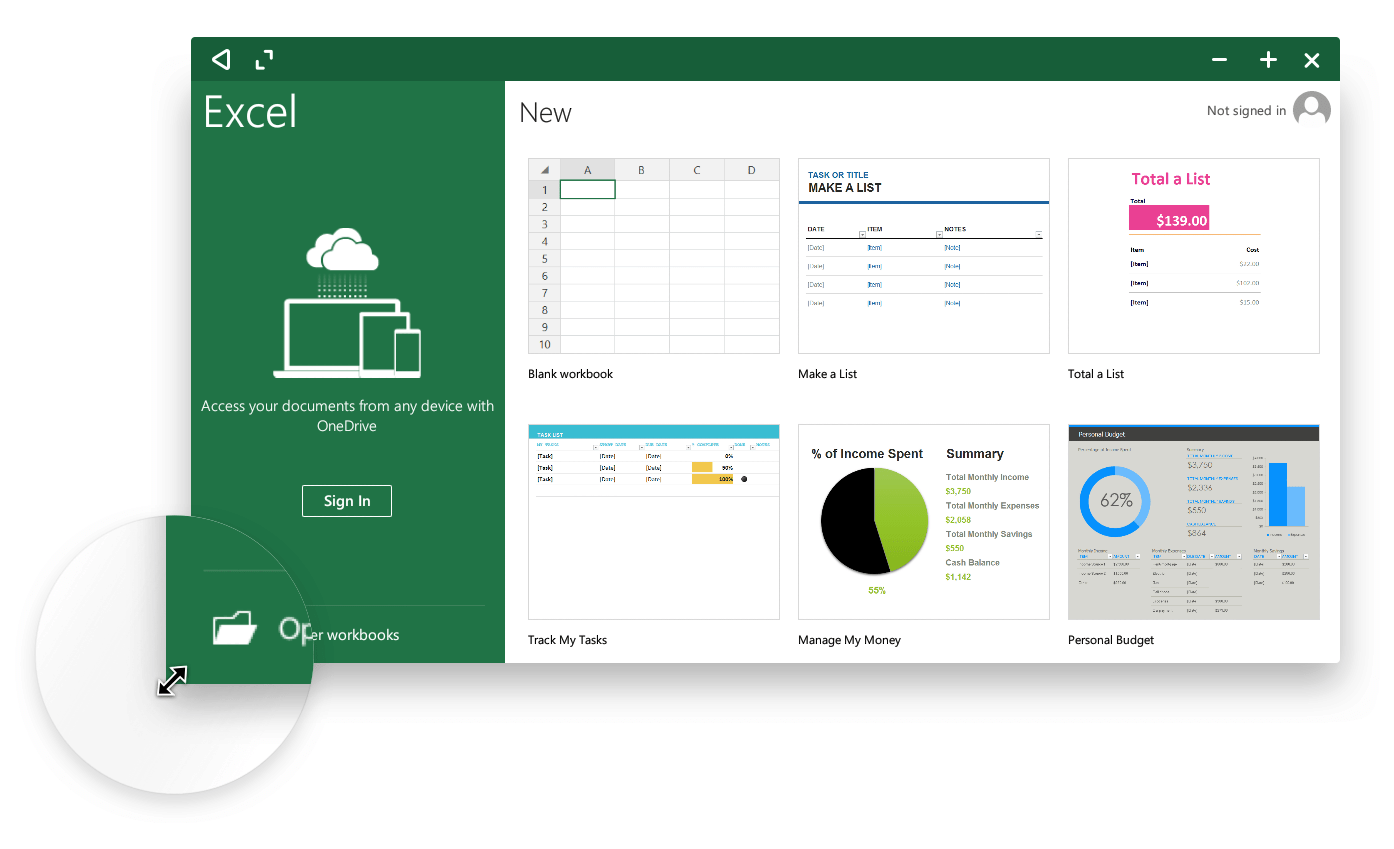Click the "Total a List" caption below the thumbnail
Screen dimensions: 1394x849
[1095, 374]
